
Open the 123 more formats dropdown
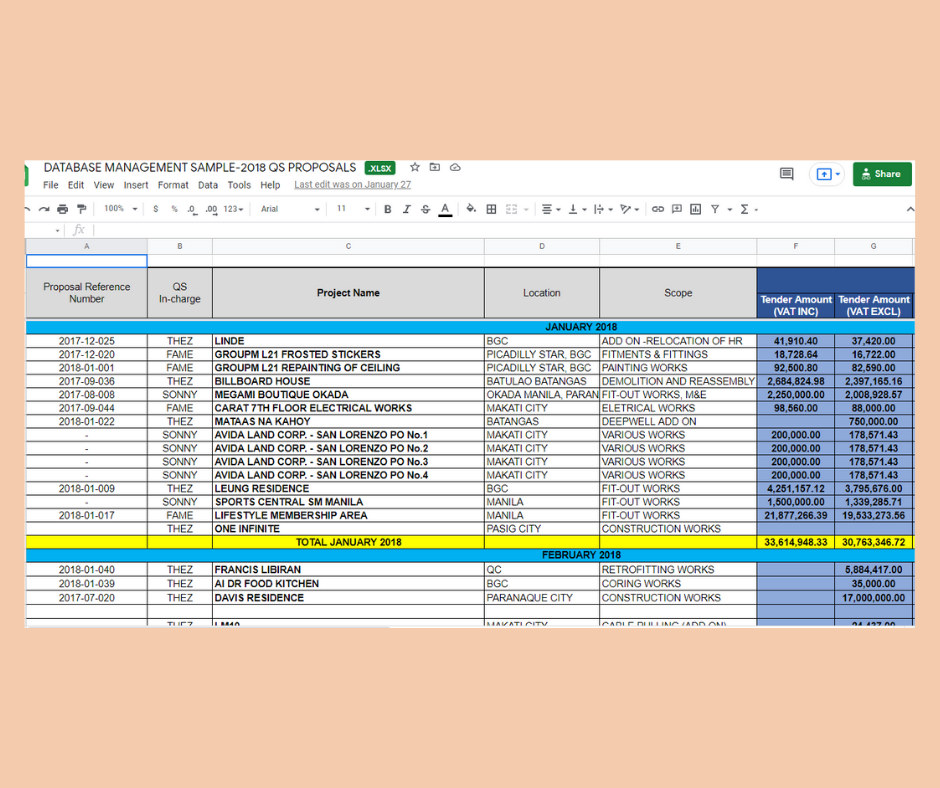233,209
